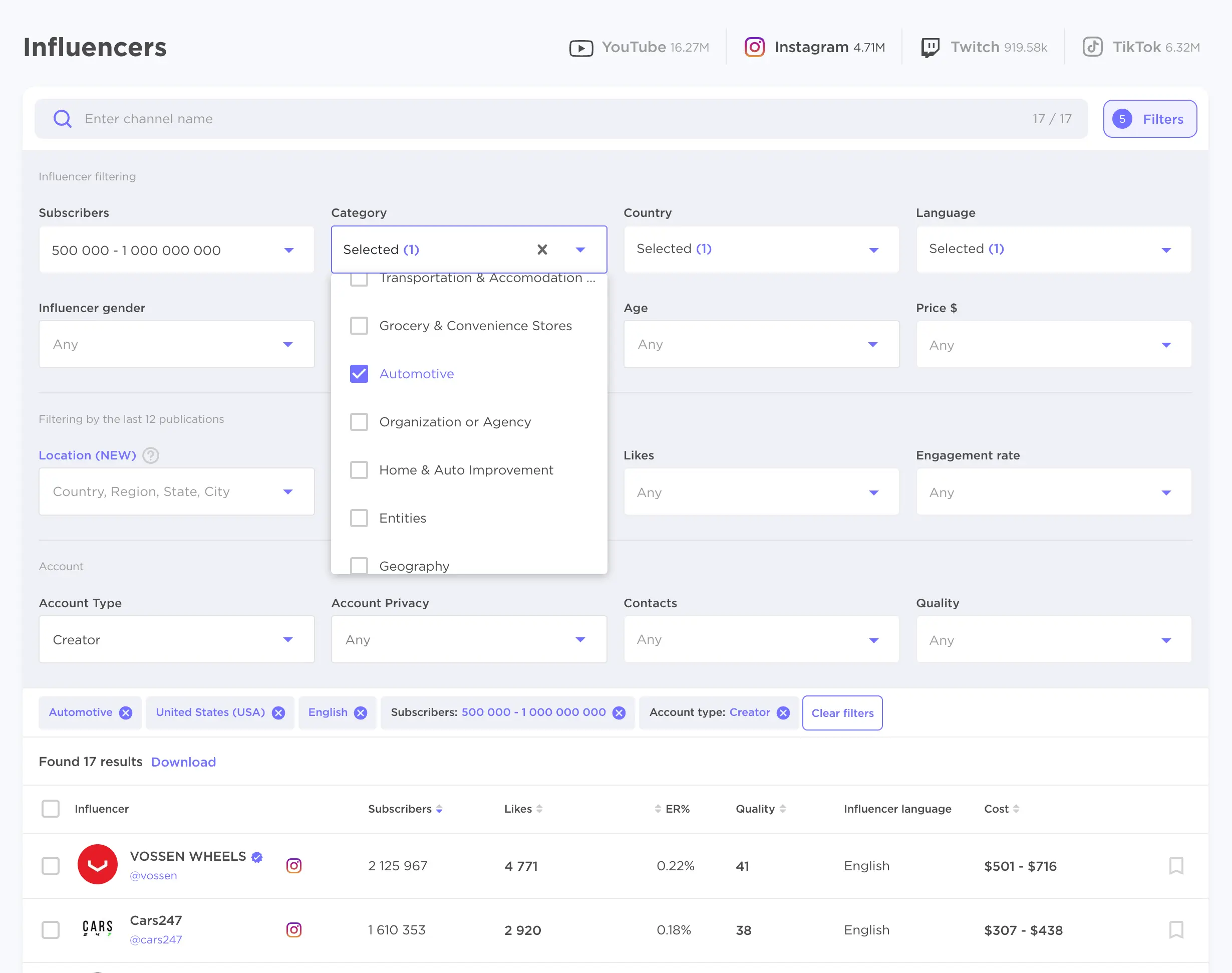This screenshot has height=973, width=1232.
Task: Uncheck the Automotive category checkbox
Action: [359, 374]
